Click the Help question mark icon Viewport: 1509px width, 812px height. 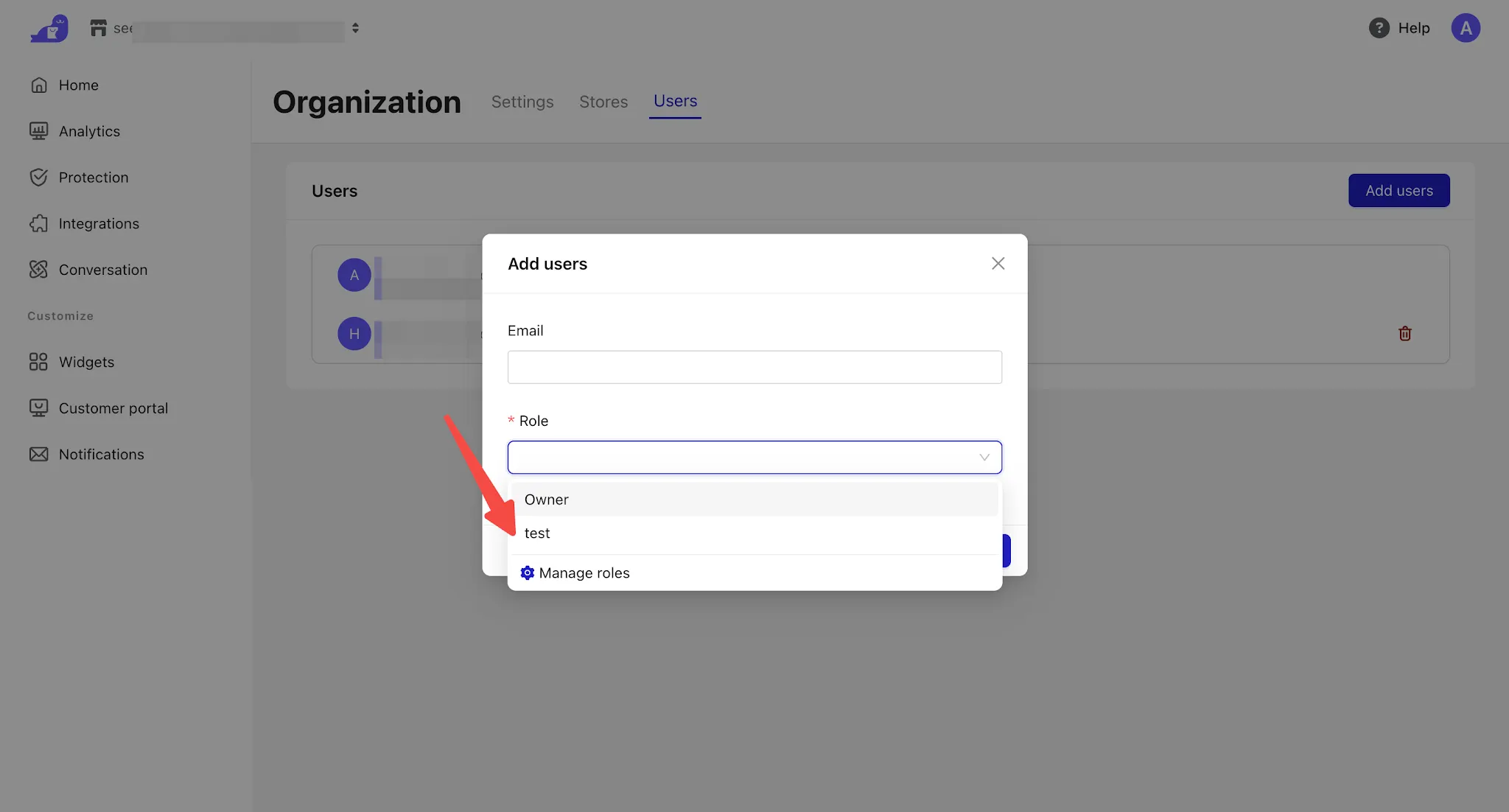pyautogui.click(x=1379, y=28)
